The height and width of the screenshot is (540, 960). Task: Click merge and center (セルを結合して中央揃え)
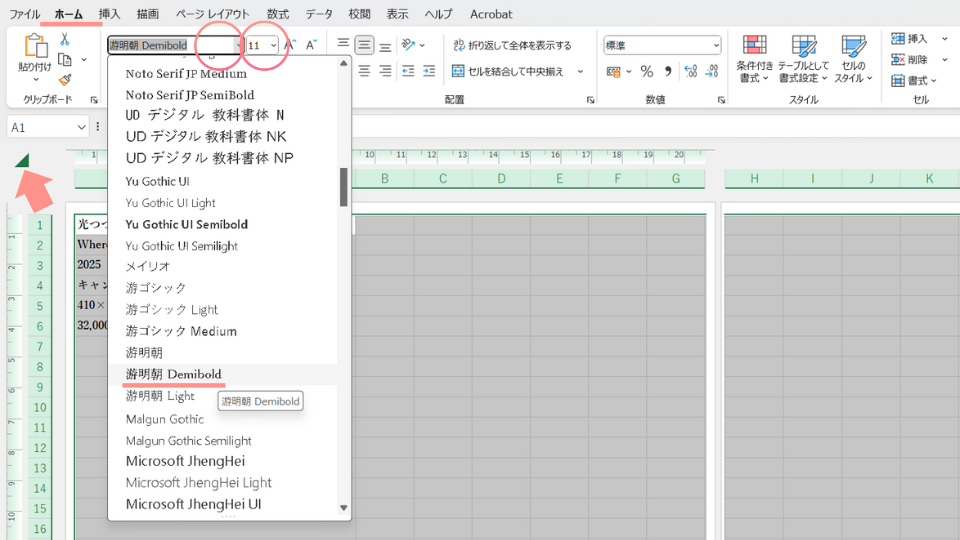[x=508, y=72]
